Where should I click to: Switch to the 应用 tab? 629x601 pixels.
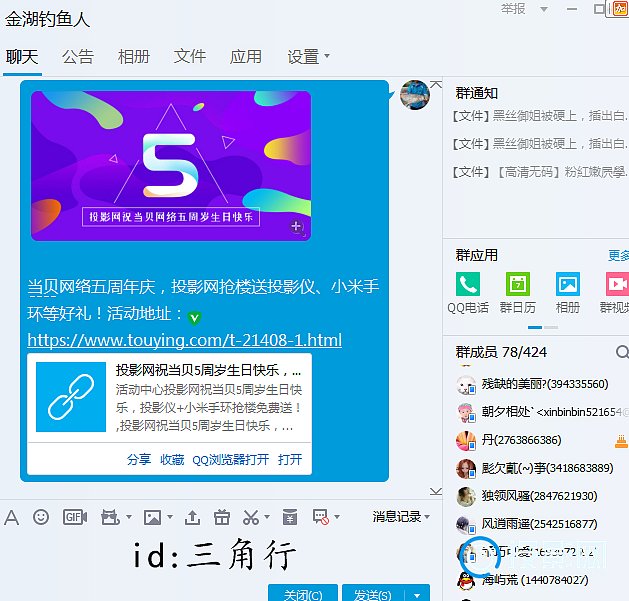pos(246,57)
